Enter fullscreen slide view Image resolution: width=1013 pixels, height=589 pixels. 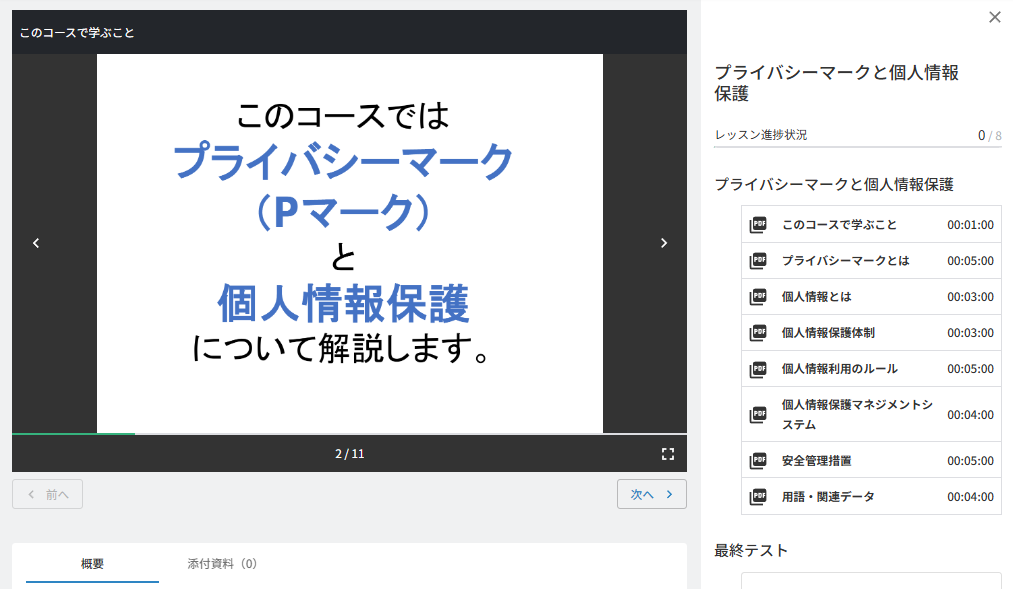(x=668, y=454)
